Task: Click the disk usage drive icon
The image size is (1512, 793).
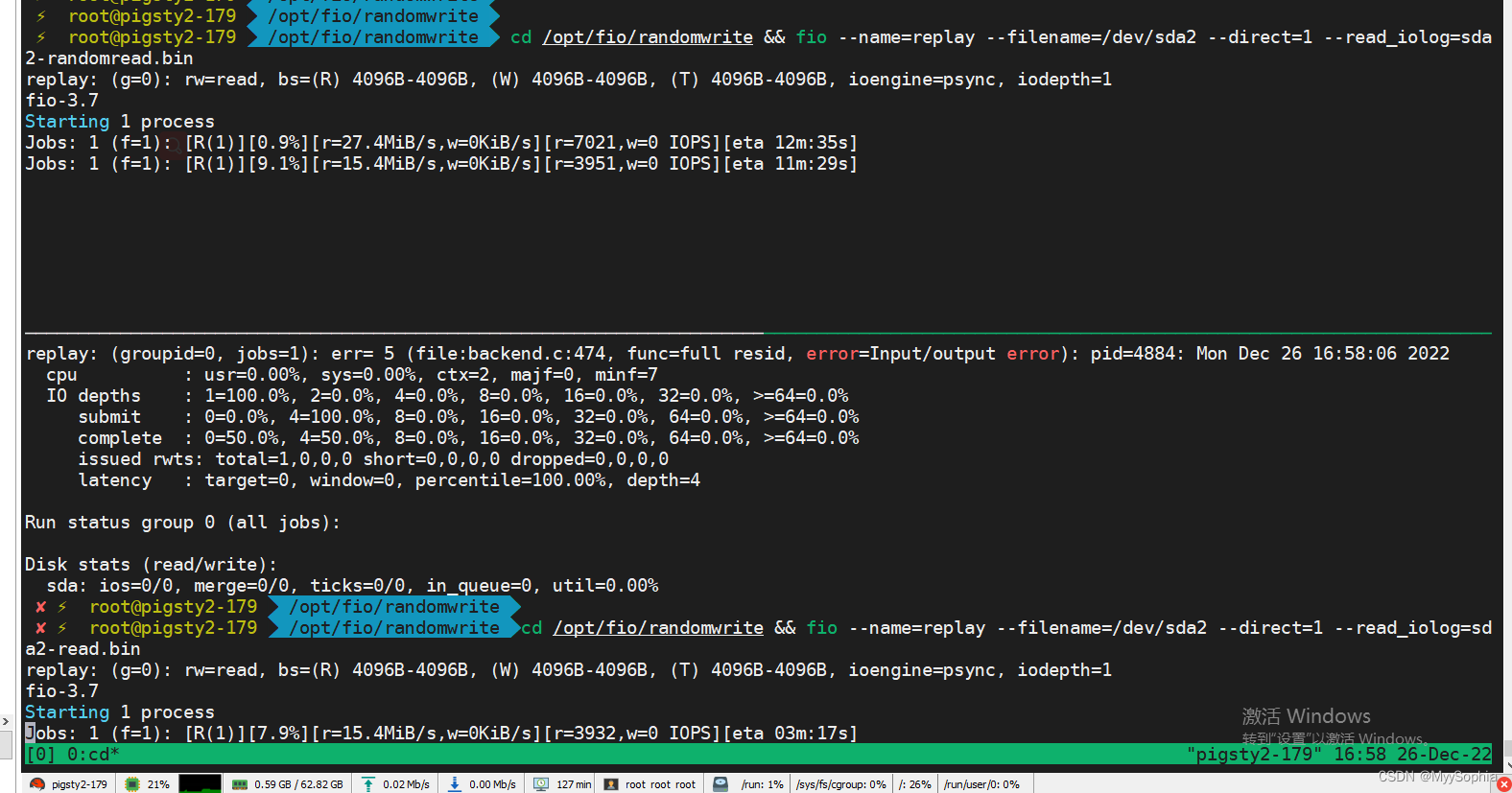Action: point(721,784)
